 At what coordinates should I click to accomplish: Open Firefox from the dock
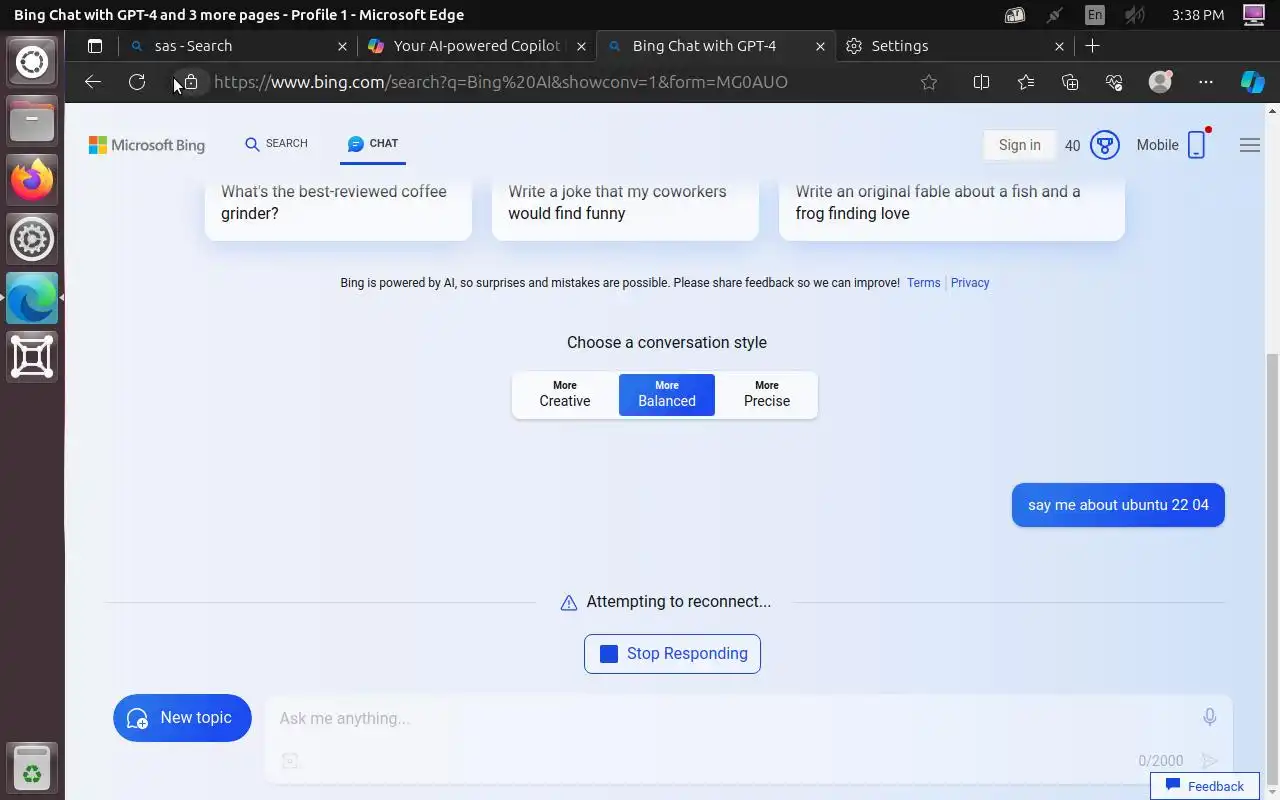pyautogui.click(x=32, y=180)
